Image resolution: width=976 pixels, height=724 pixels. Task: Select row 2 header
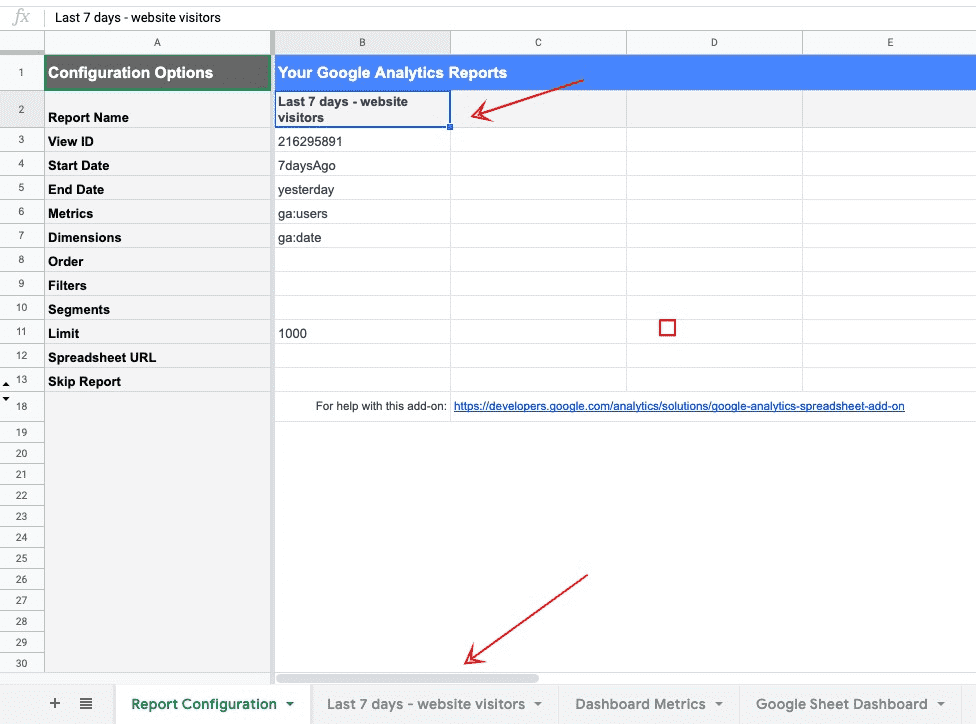click(22, 110)
